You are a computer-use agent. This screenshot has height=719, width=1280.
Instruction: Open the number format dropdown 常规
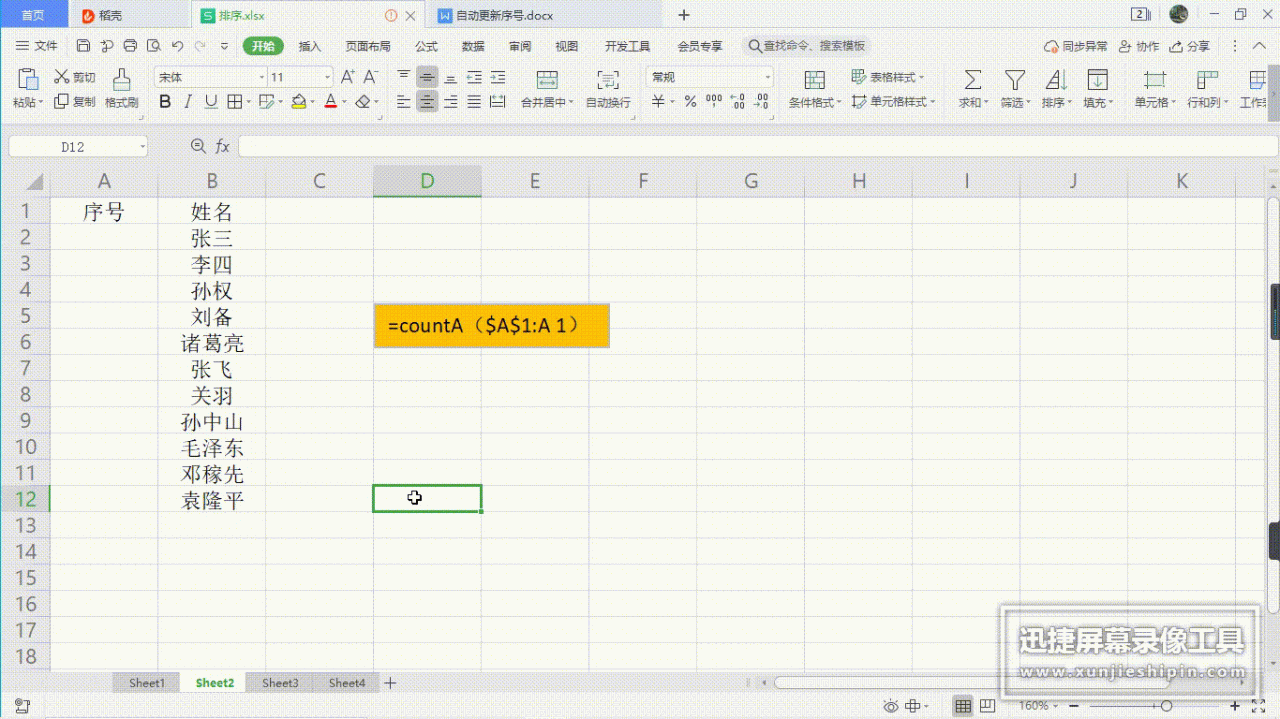coord(768,77)
